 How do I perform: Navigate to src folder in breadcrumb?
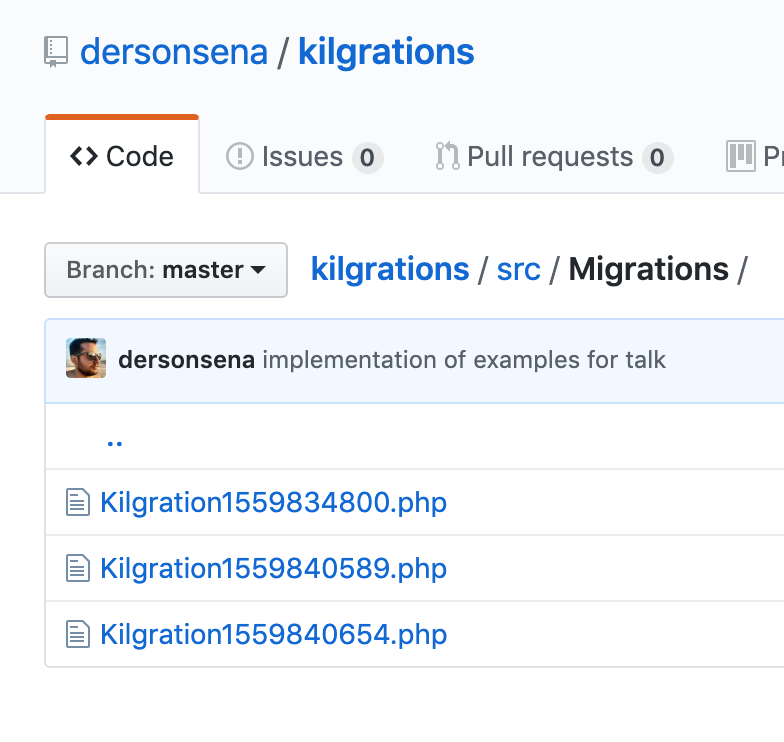click(x=518, y=270)
